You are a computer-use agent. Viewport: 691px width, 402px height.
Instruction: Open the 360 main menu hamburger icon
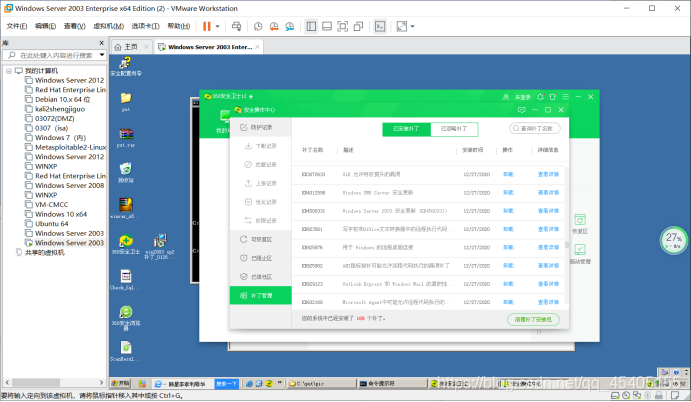coord(565,97)
